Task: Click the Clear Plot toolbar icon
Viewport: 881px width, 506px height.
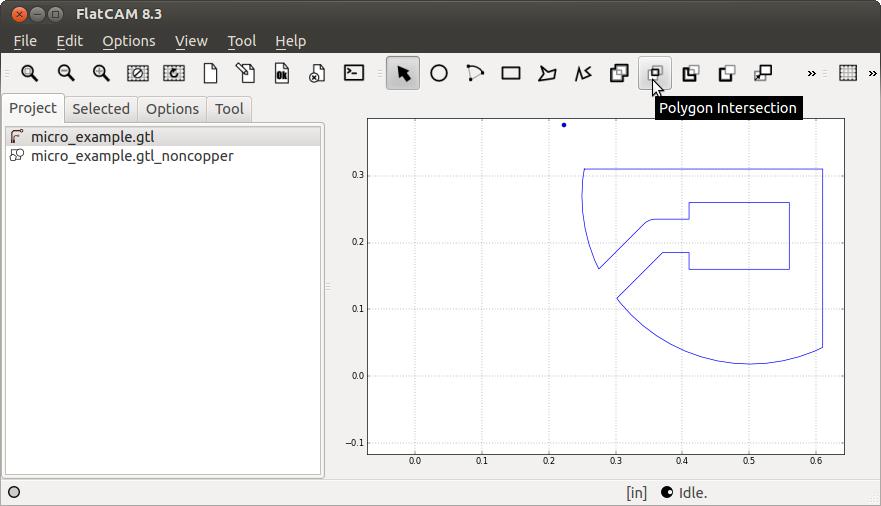Action: pos(138,73)
